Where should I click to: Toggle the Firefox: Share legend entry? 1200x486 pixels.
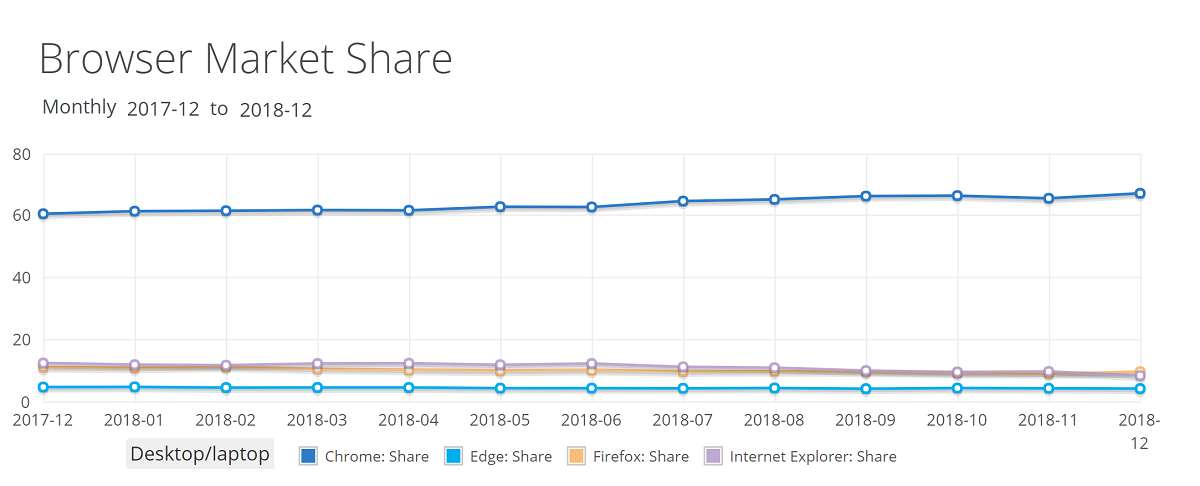click(x=641, y=456)
